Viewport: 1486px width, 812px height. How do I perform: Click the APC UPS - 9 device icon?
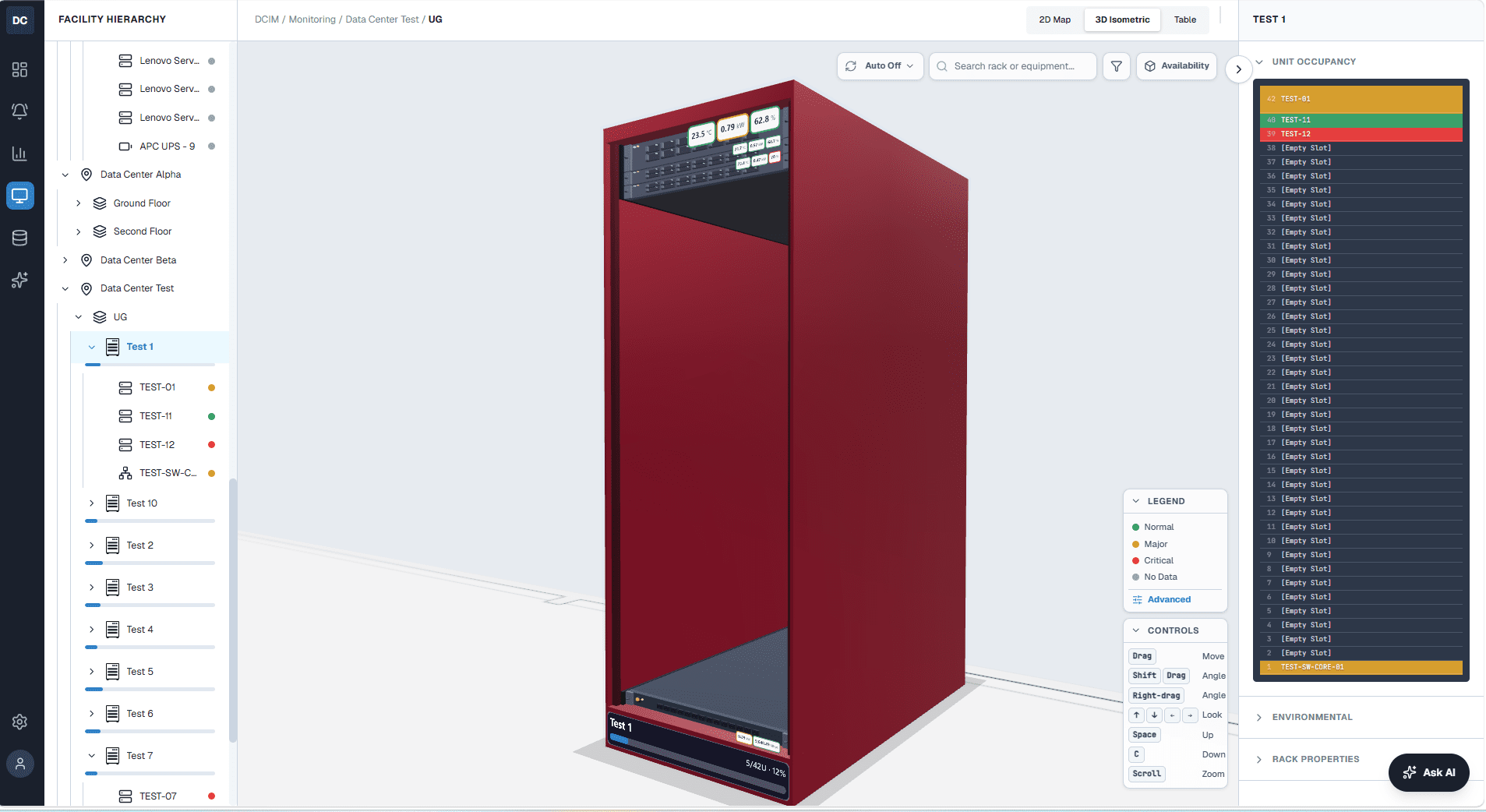(x=125, y=147)
